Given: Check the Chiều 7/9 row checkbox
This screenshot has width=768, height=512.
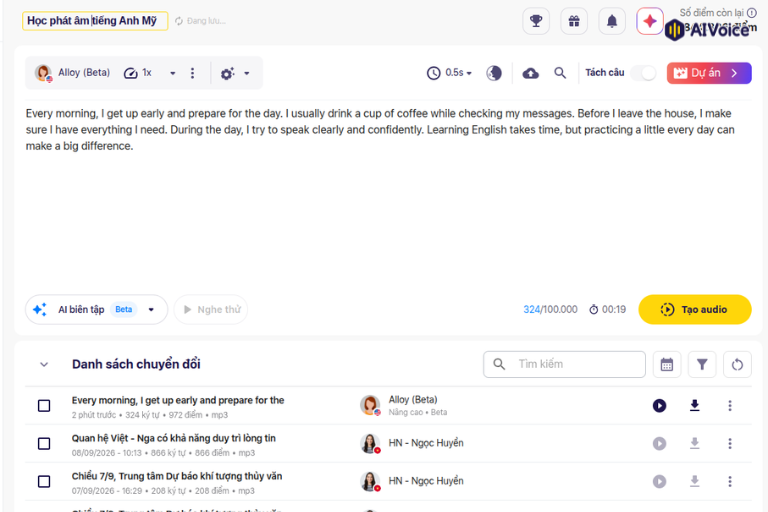Looking at the screenshot, I should tap(44, 482).
